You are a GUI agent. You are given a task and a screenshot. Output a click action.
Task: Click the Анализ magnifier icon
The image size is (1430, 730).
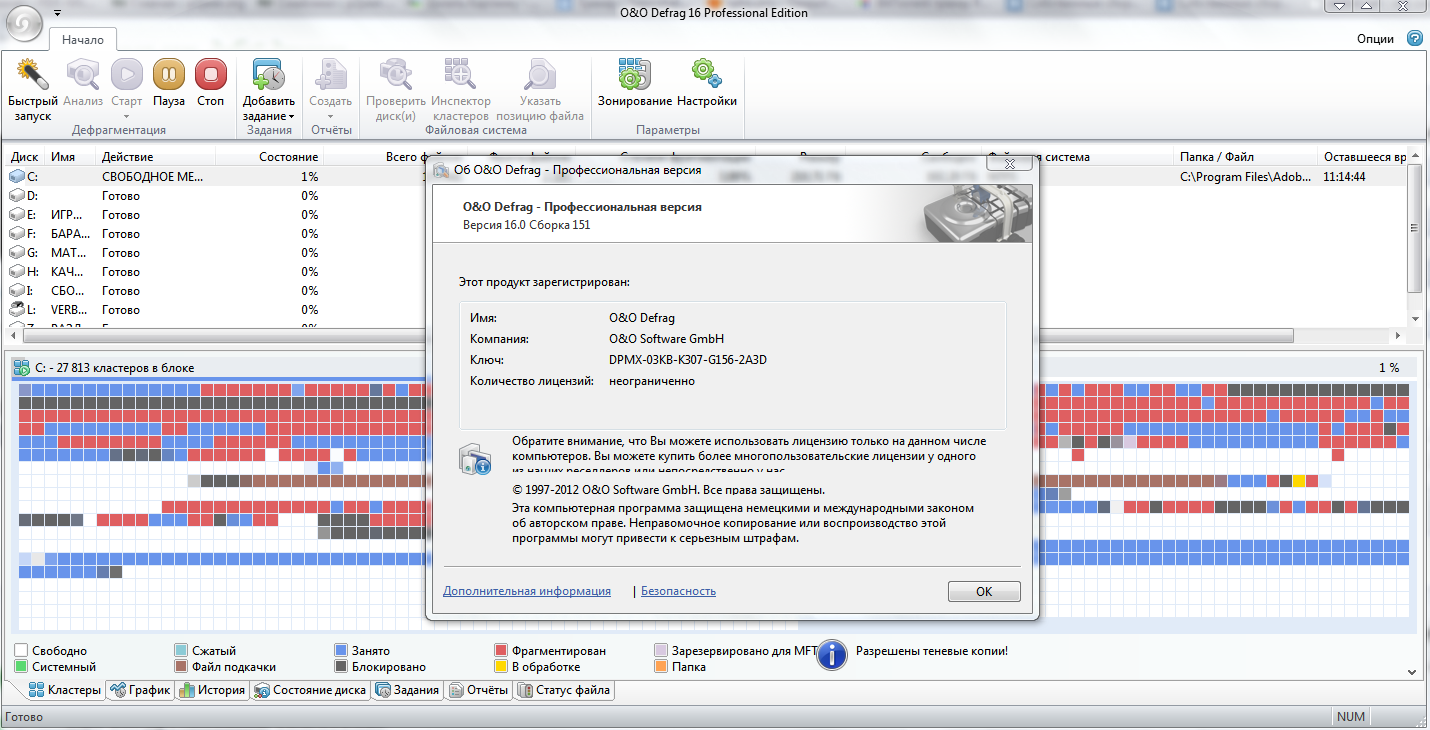click(x=83, y=74)
